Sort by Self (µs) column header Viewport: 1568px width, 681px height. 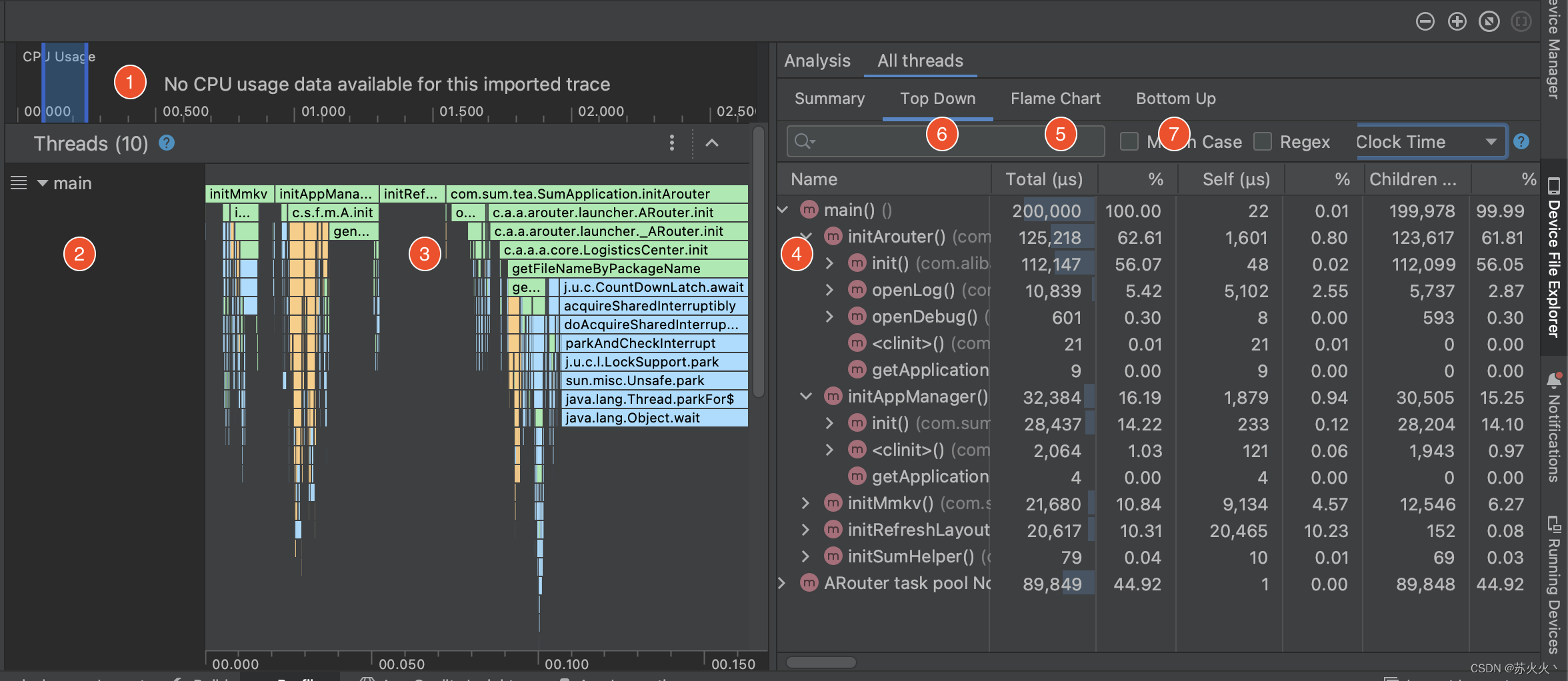[1231, 179]
